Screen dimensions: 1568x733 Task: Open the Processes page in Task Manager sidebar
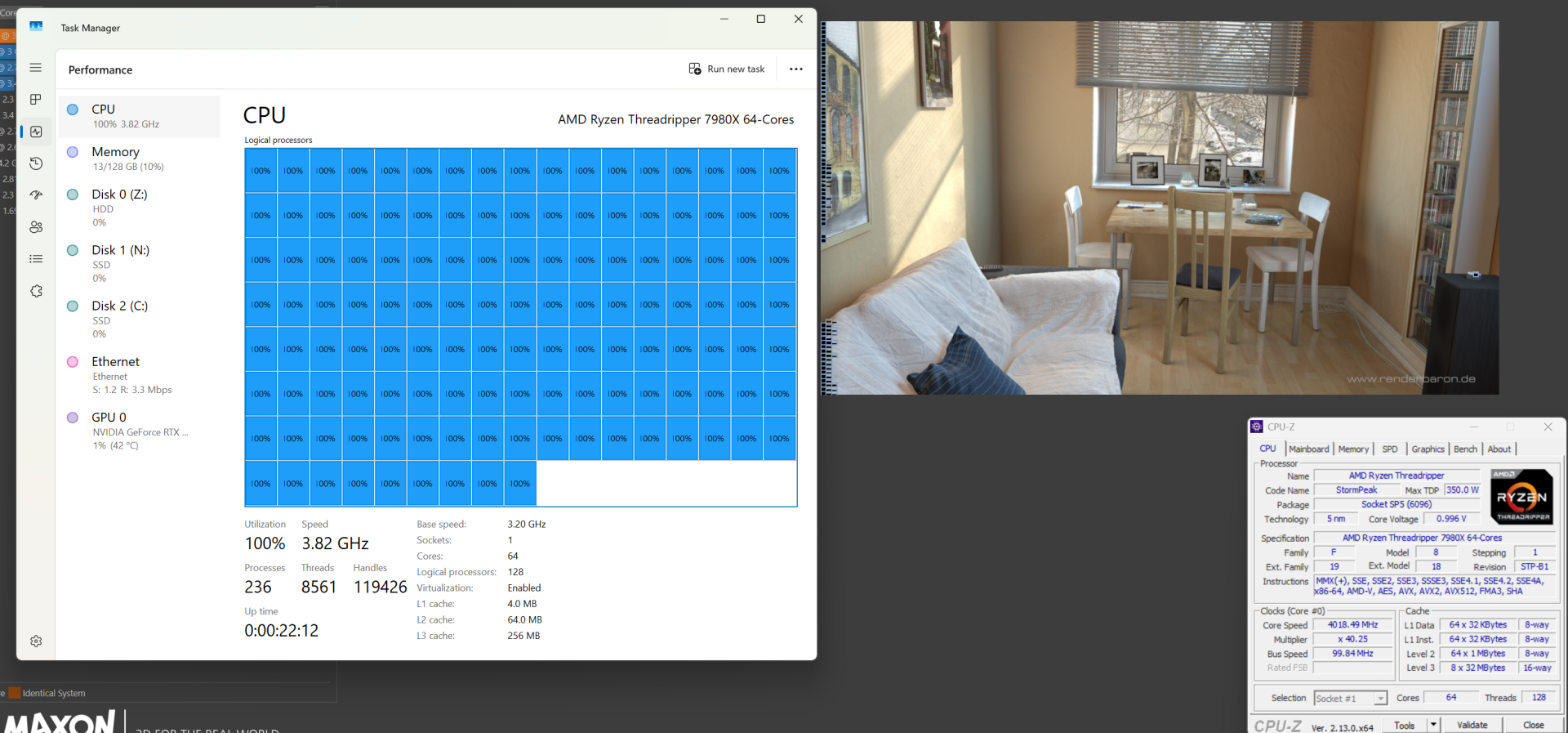(36, 100)
